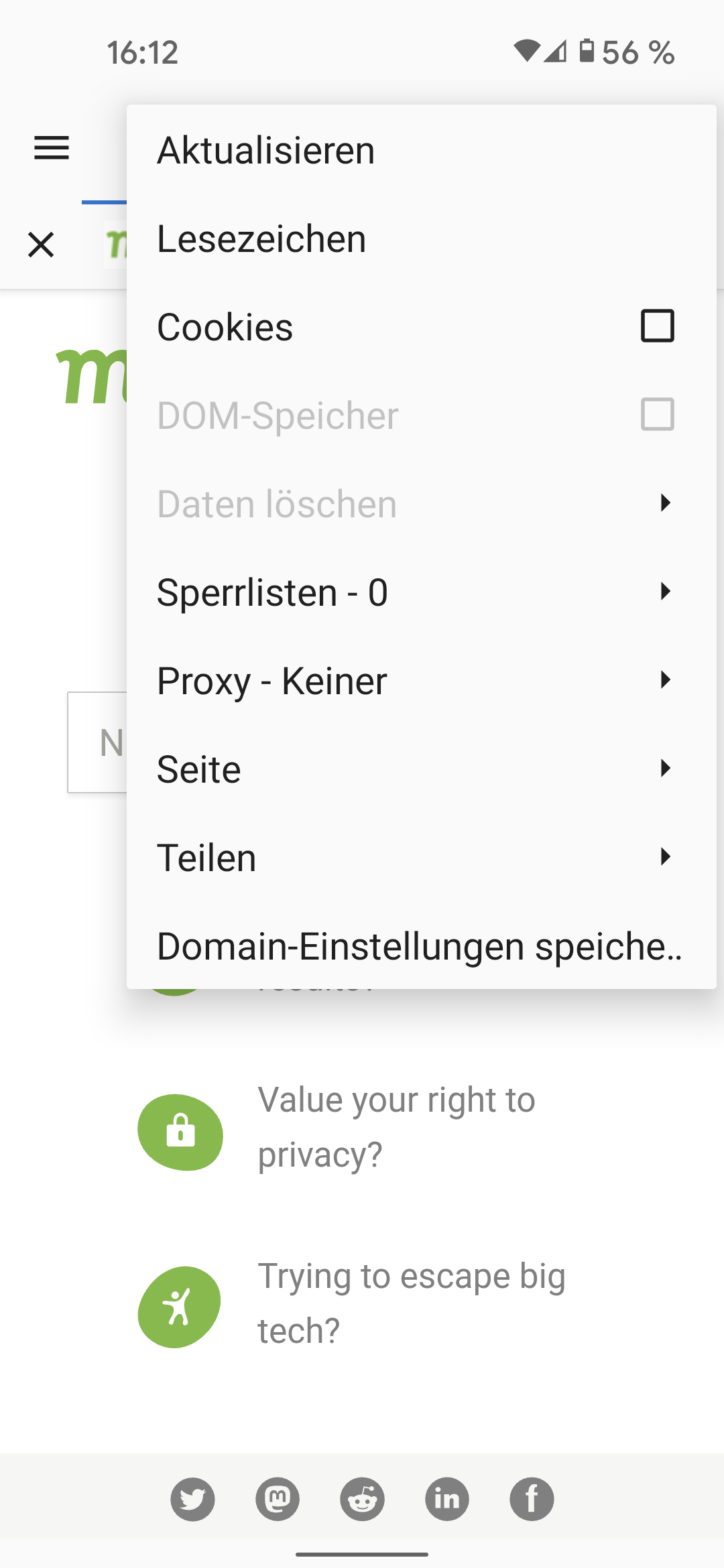Tap the green escape big tech icon
This screenshot has width=724, height=1568.
[x=179, y=1307]
